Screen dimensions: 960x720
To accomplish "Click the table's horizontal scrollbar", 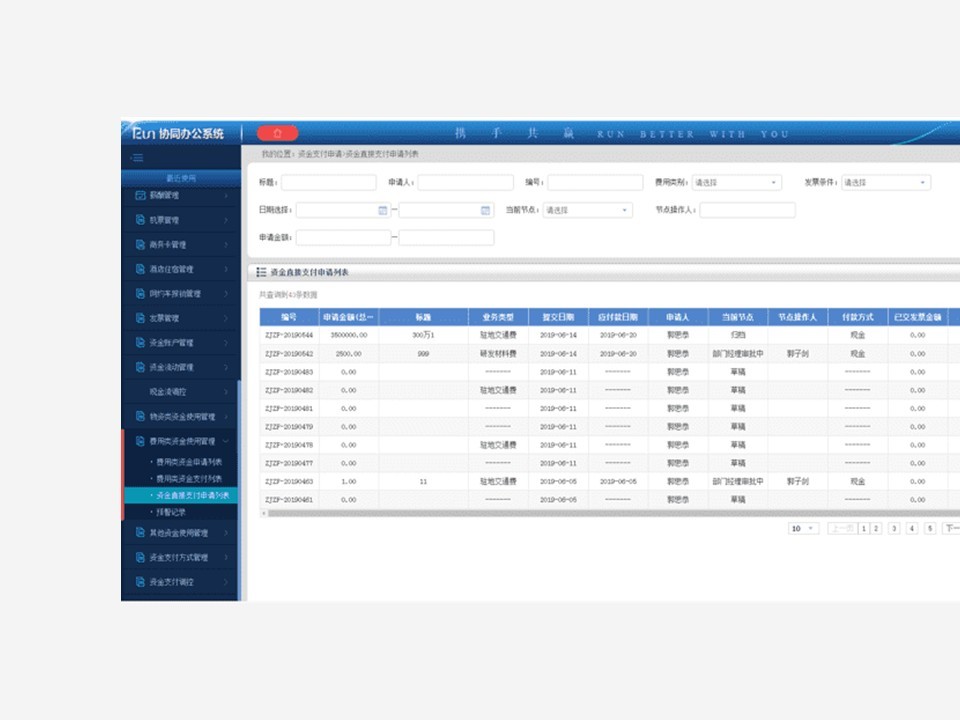I will click(600, 513).
